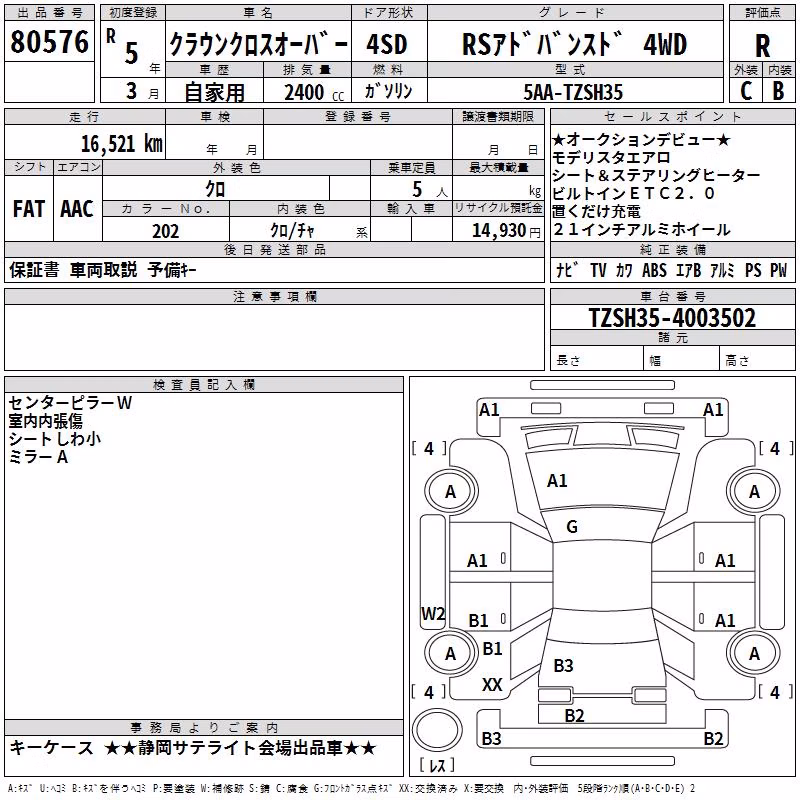This screenshot has width=800, height=800.
Task: Click inspector note ミラーA
Action: click(x=38, y=457)
